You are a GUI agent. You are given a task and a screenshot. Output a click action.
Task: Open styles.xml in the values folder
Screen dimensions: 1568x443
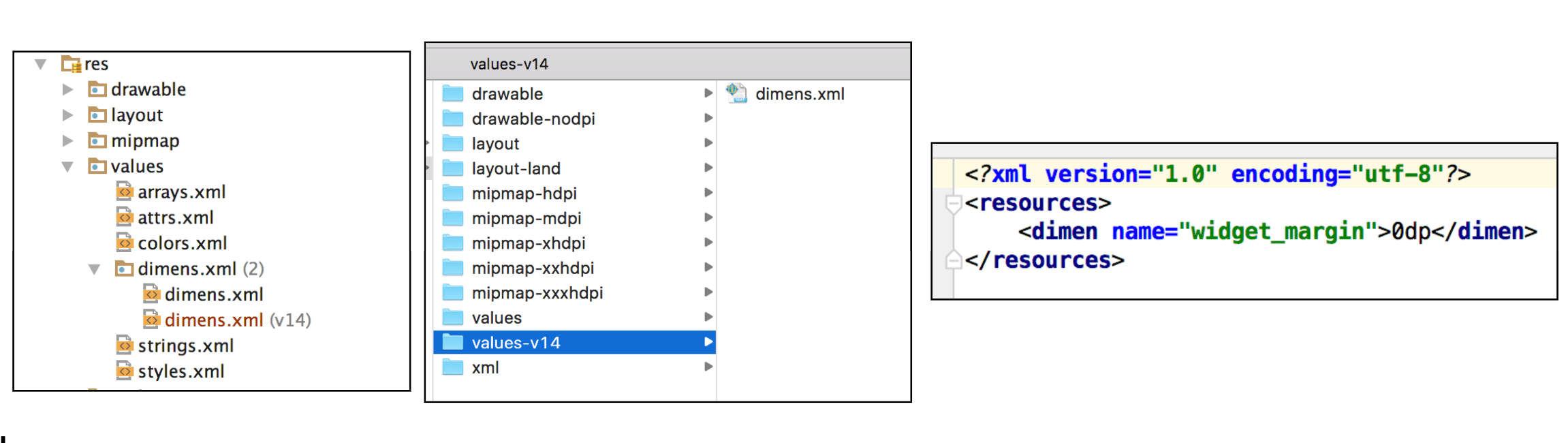[x=181, y=371]
